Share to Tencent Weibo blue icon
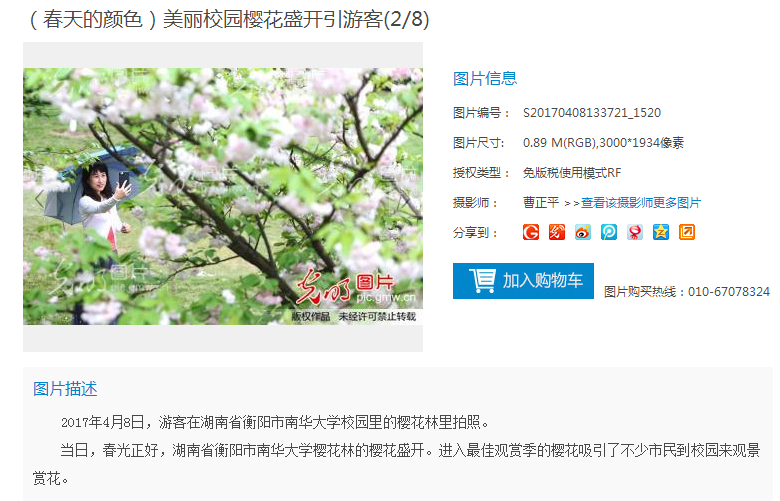 [x=609, y=232]
